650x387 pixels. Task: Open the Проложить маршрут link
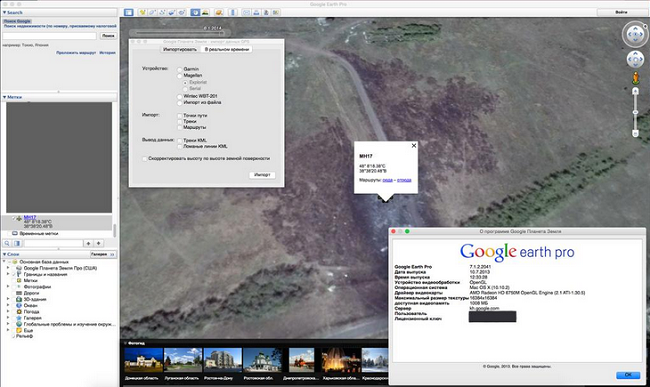click(76, 53)
